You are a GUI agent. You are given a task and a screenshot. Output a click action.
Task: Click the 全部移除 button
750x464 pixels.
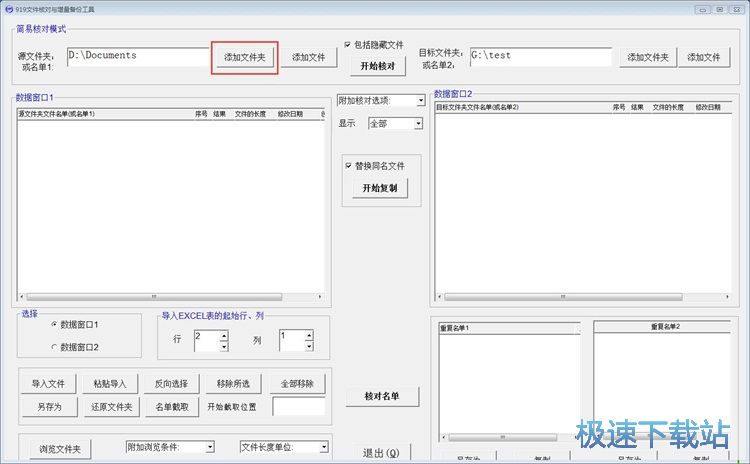297,384
